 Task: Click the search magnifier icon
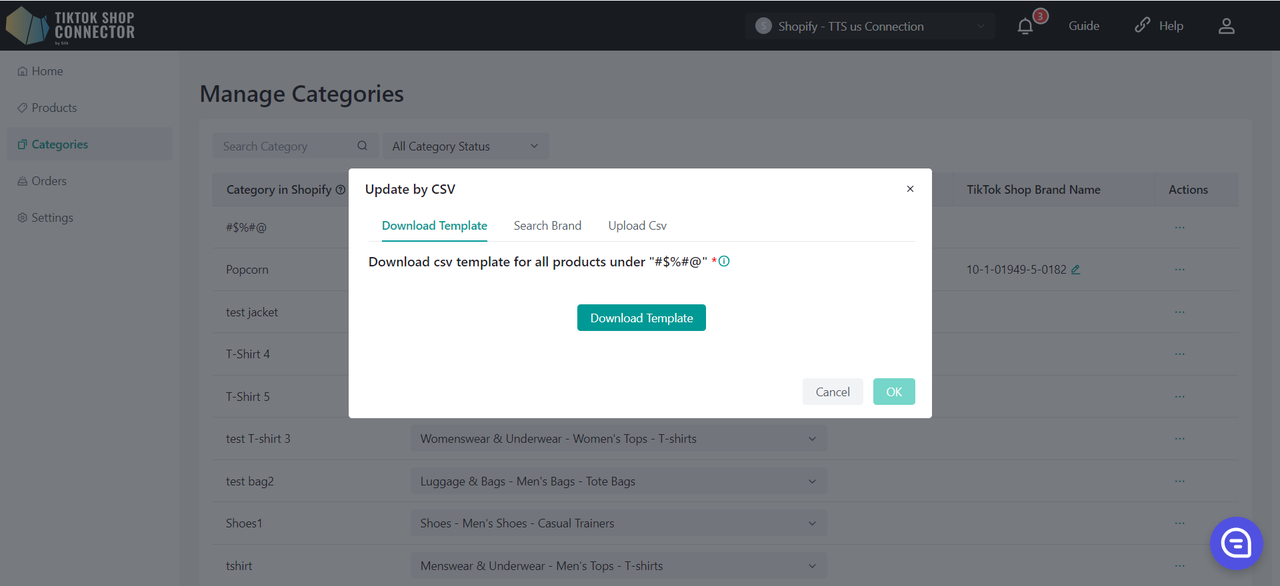pyautogui.click(x=362, y=146)
